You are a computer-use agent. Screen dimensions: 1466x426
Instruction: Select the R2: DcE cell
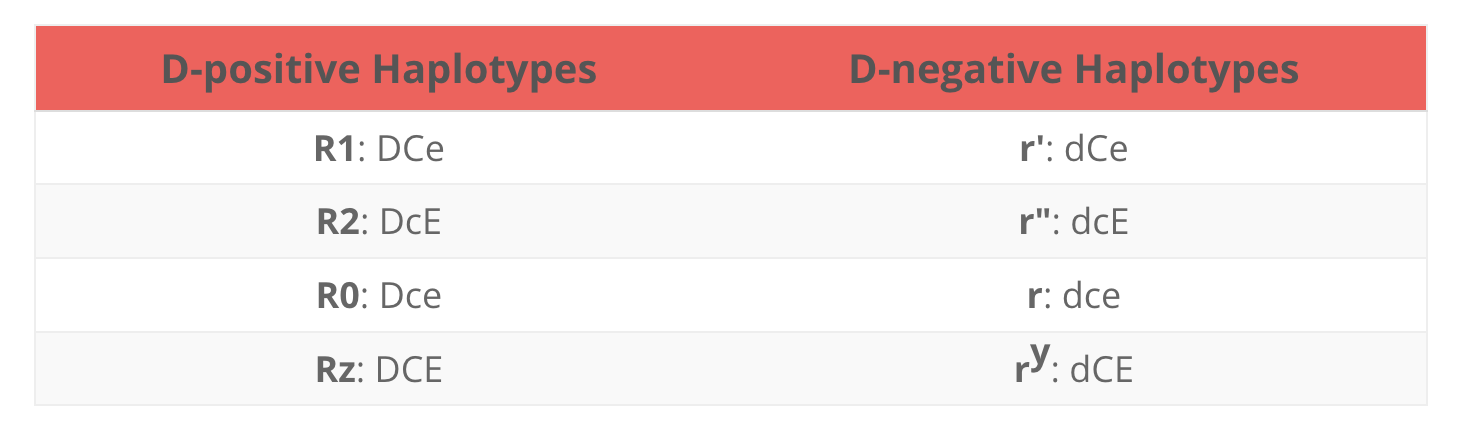point(378,222)
